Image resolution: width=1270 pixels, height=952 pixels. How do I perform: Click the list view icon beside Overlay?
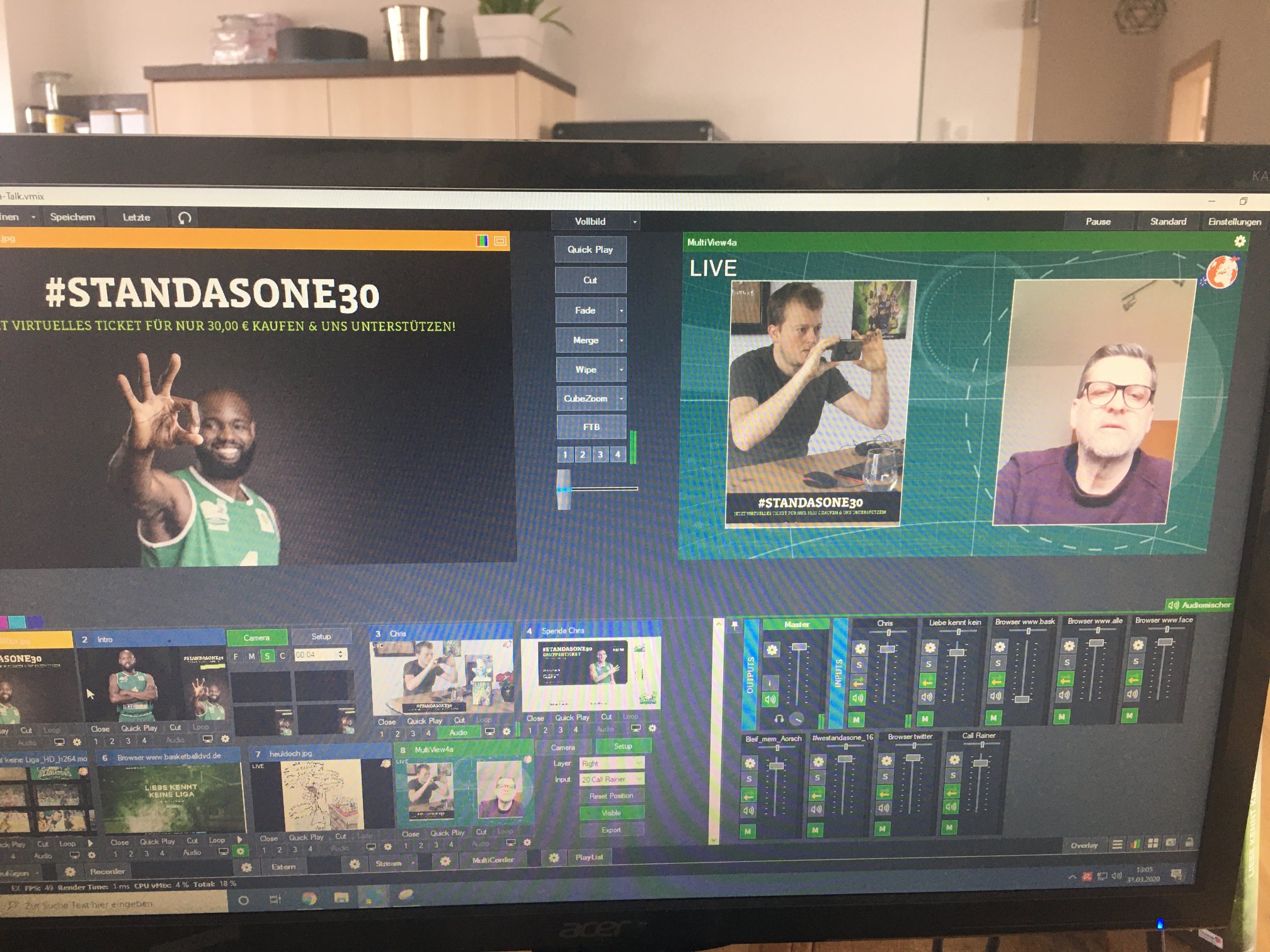pos(1117,844)
